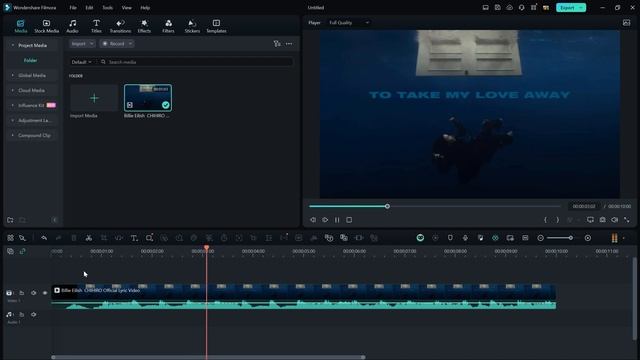Collapse the media sidebar panel
The width and height of the screenshot is (640, 360).
[x=55, y=220]
